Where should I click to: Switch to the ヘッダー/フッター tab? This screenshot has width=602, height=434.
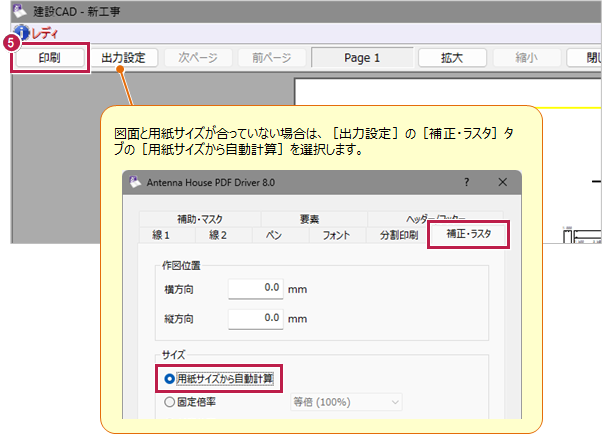point(435,218)
